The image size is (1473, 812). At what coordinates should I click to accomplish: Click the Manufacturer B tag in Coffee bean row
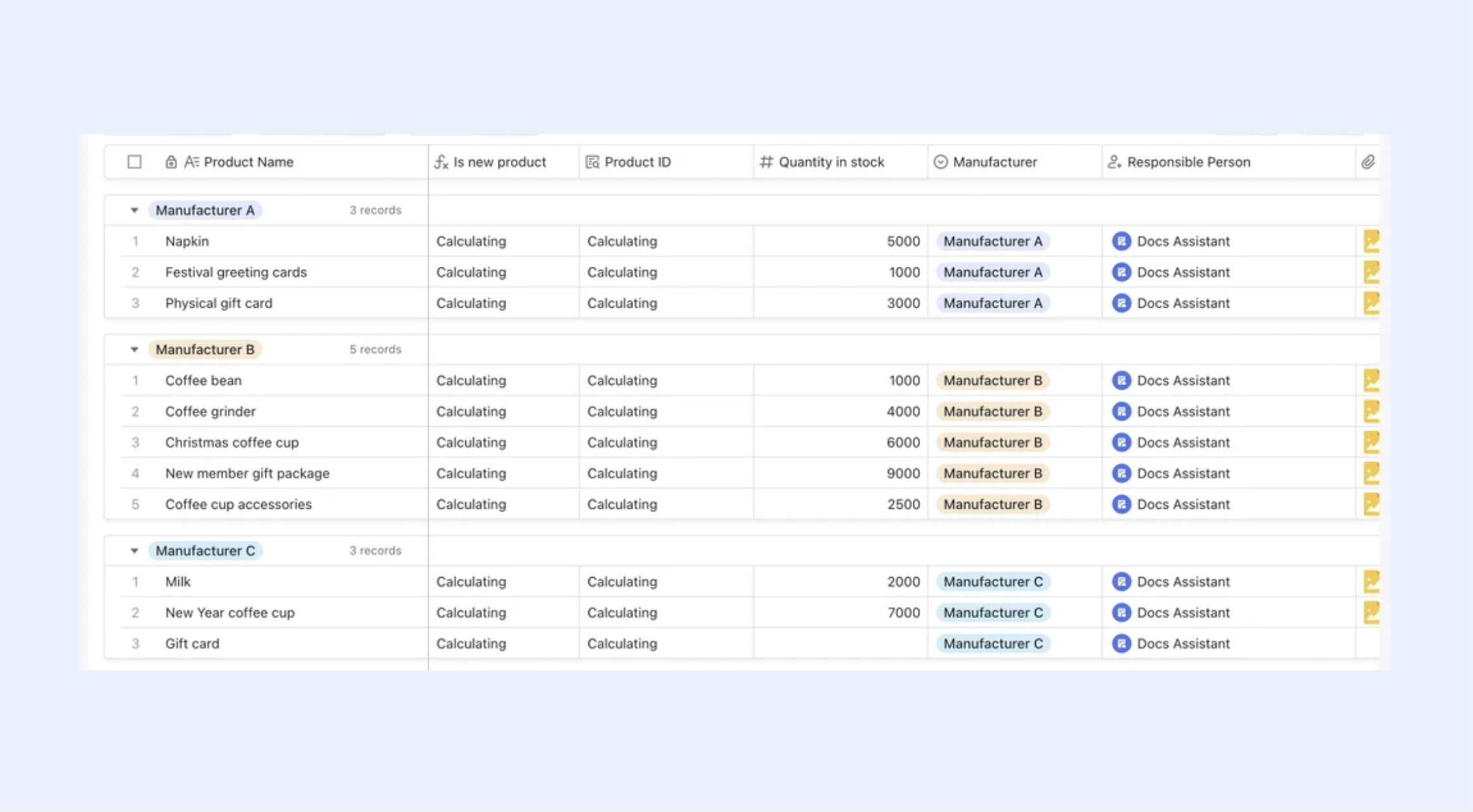993,381
